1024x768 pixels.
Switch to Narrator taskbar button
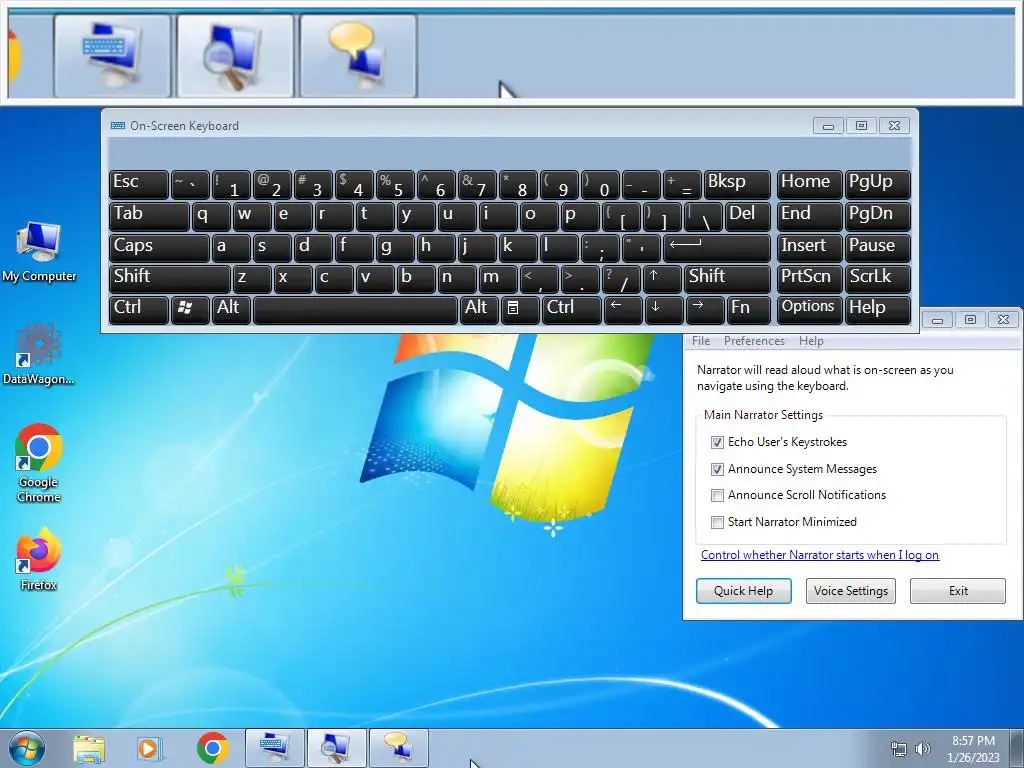pyautogui.click(x=398, y=748)
